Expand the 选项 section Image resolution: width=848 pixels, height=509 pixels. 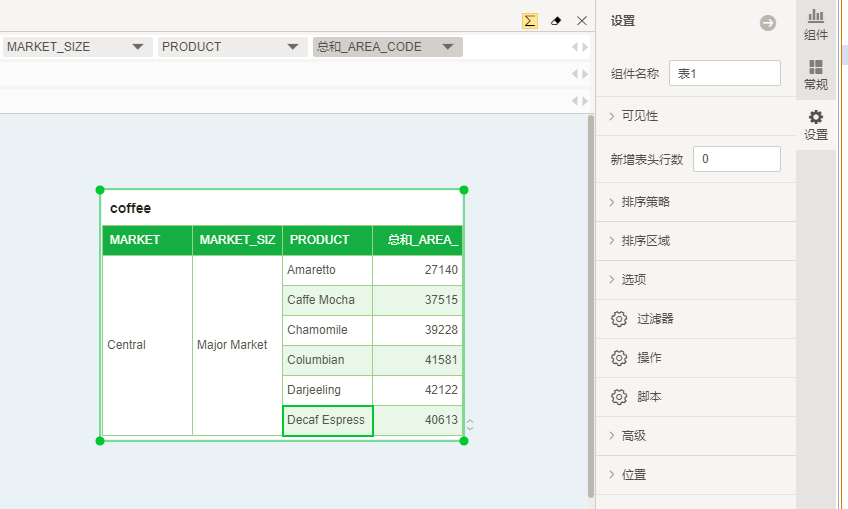point(633,280)
